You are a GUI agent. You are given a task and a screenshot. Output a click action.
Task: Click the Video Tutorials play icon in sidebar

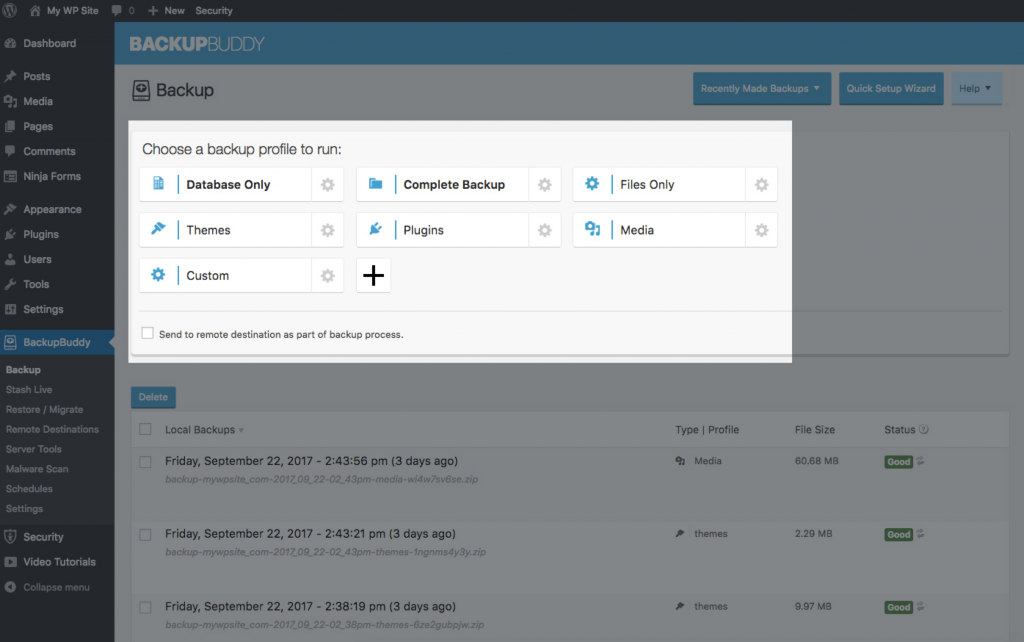(10, 562)
